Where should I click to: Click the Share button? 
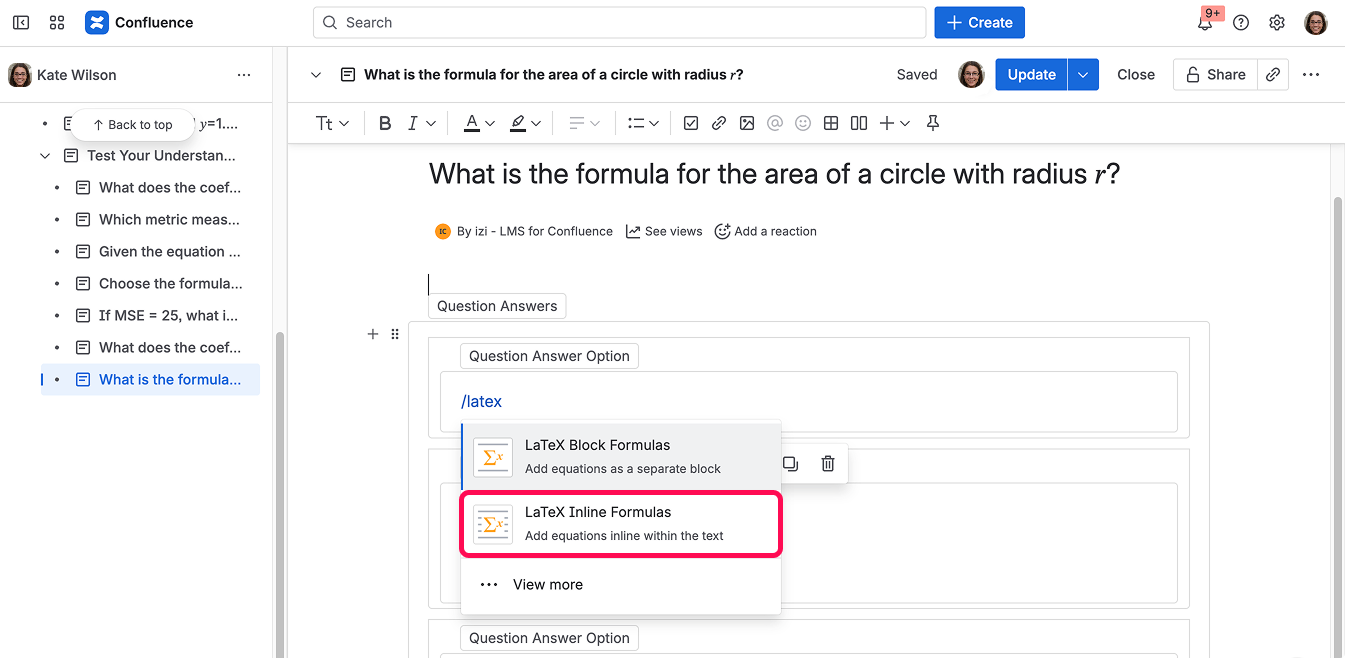tap(1215, 75)
